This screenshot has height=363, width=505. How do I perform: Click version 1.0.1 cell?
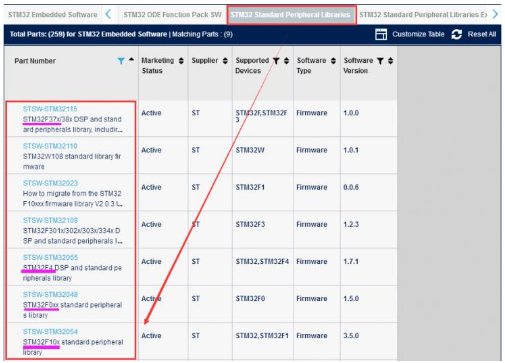tap(351, 150)
